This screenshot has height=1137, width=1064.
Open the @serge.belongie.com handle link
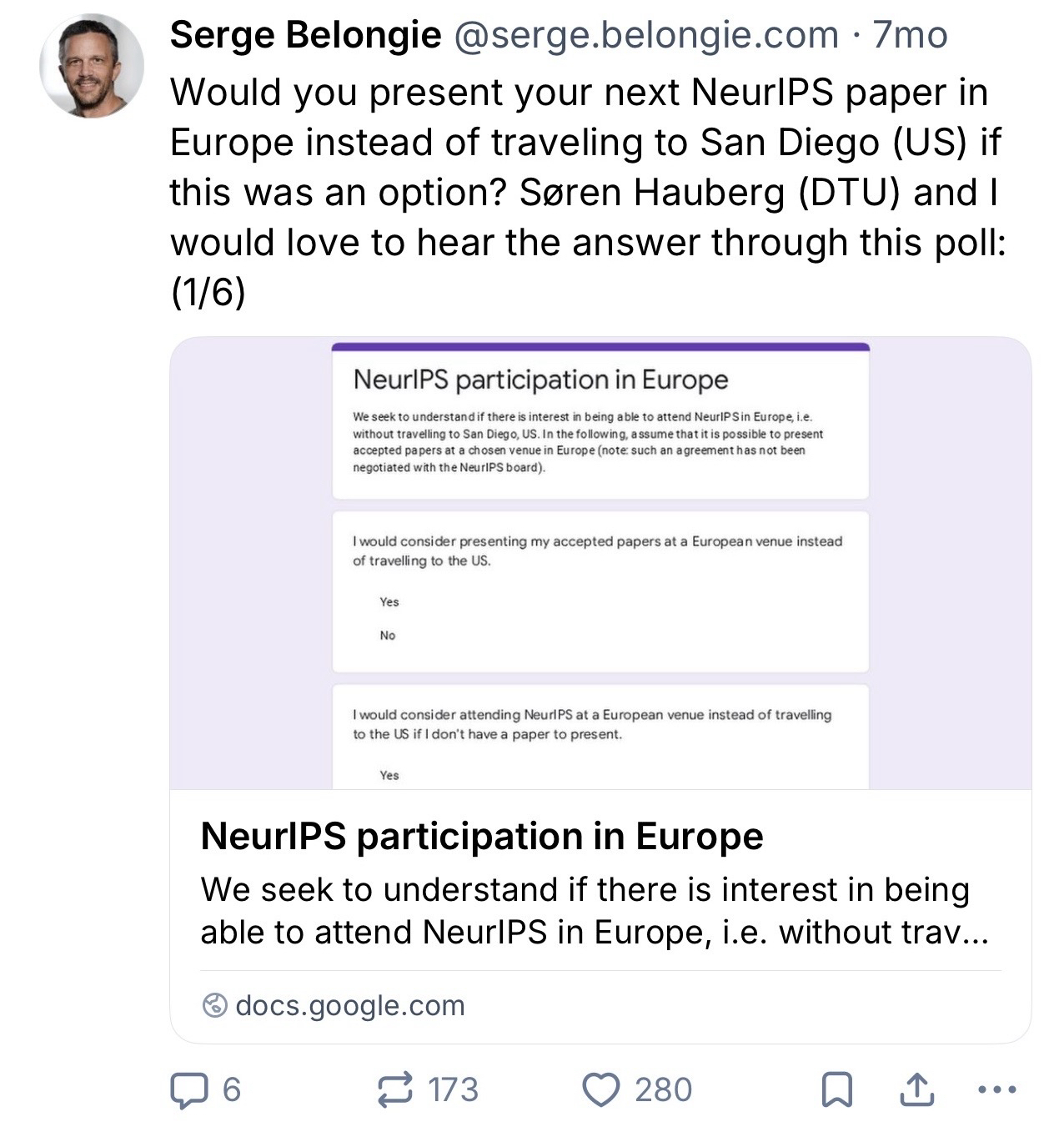click(645, 35)
